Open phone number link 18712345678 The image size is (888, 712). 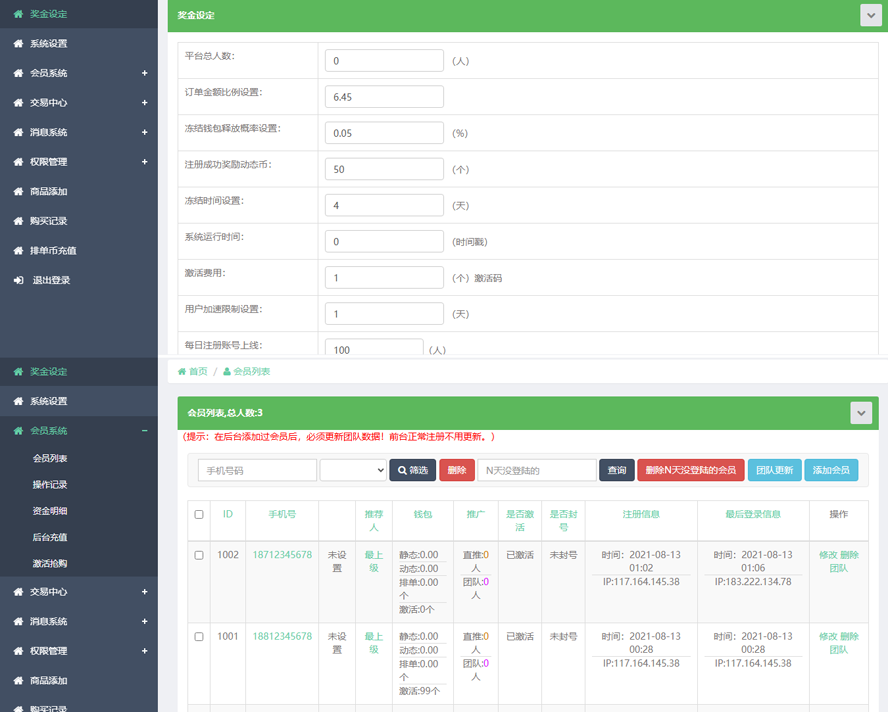tap(282, 555)
